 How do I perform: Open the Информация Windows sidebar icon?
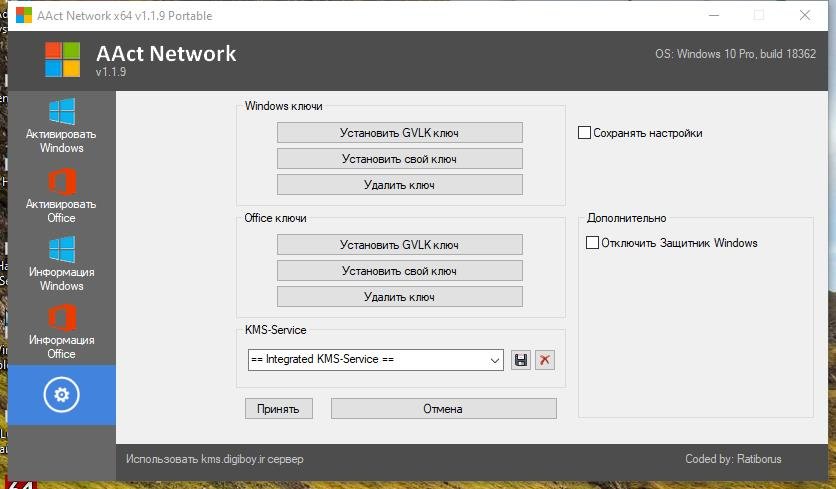pyautogui.click(x=61, y=250)
